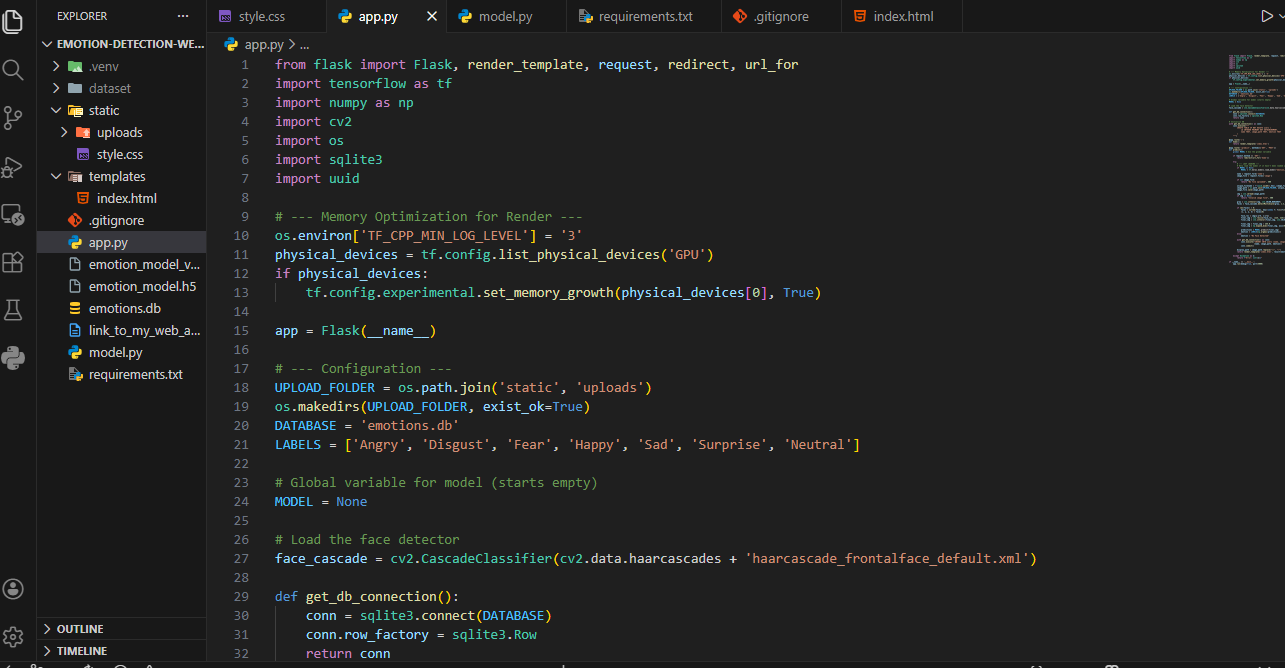Open the Testing flask view

coord(13,310)
